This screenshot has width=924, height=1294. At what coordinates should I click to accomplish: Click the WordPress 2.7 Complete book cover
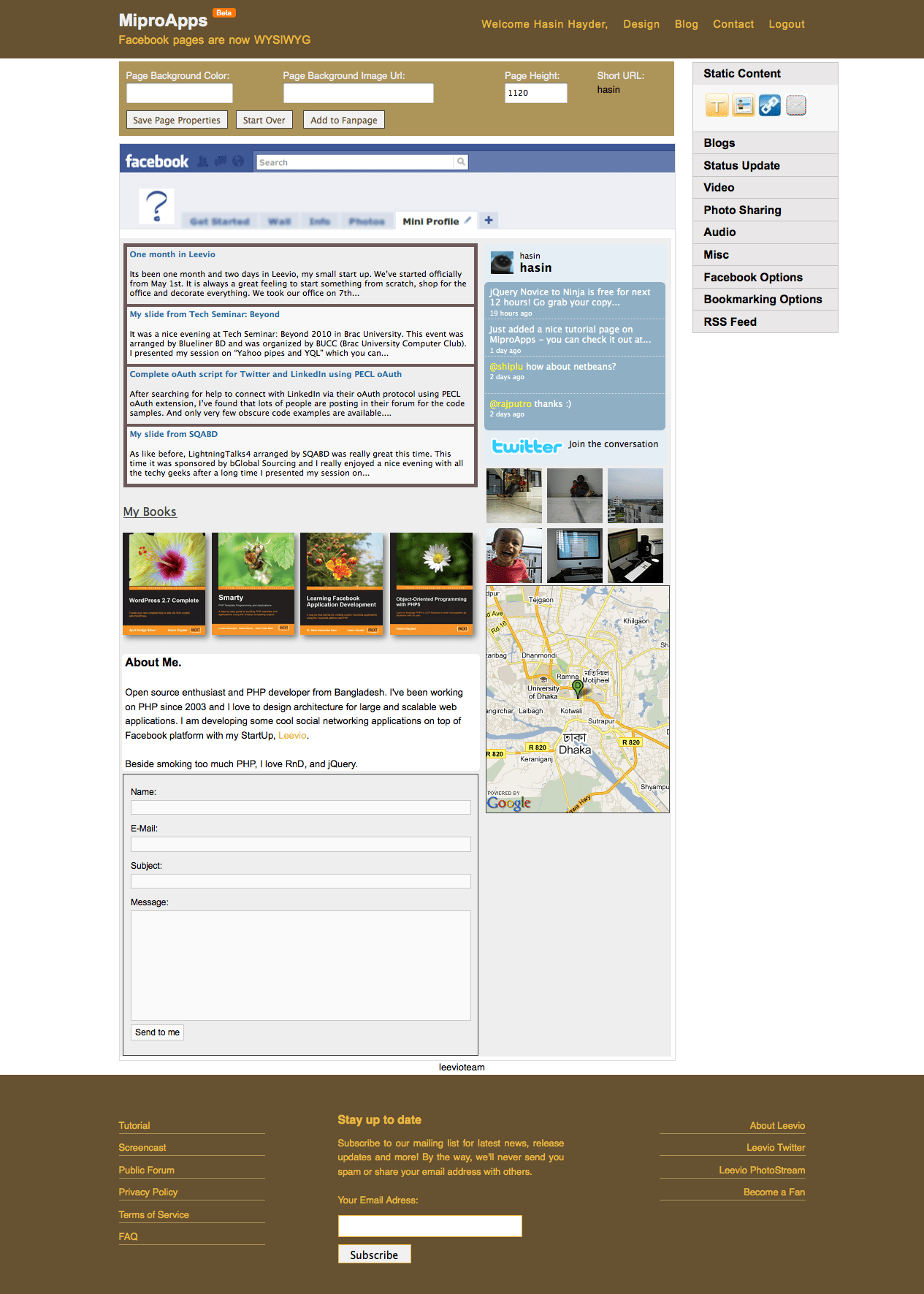pos(164,584)
